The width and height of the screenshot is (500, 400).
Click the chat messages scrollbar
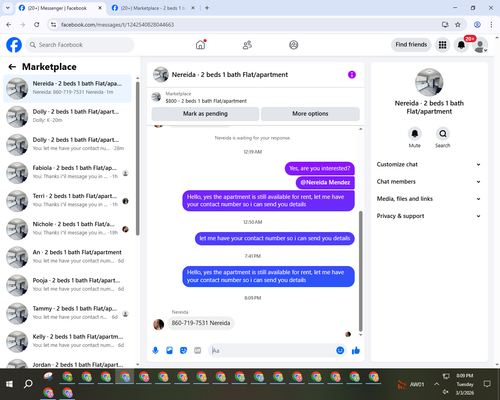[360, 271]
